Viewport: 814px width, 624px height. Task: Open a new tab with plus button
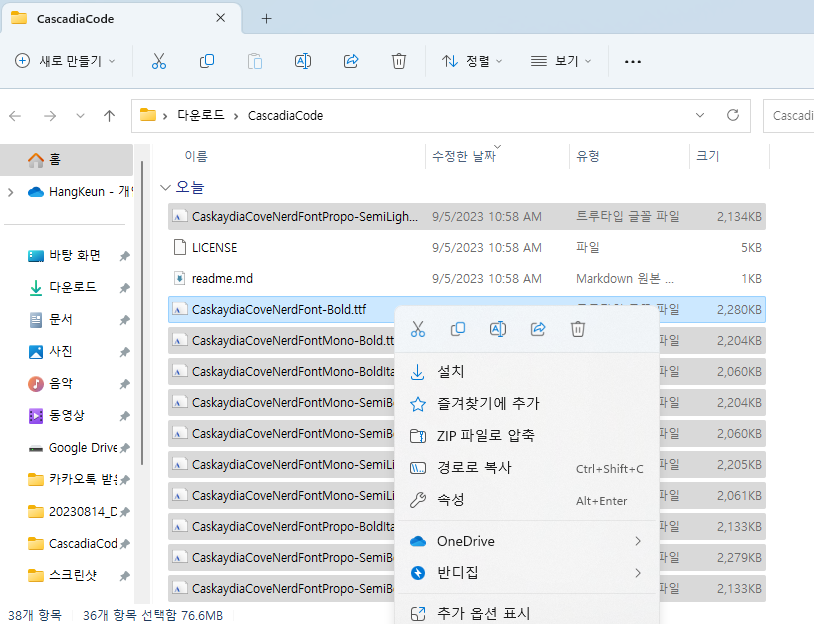266,19
